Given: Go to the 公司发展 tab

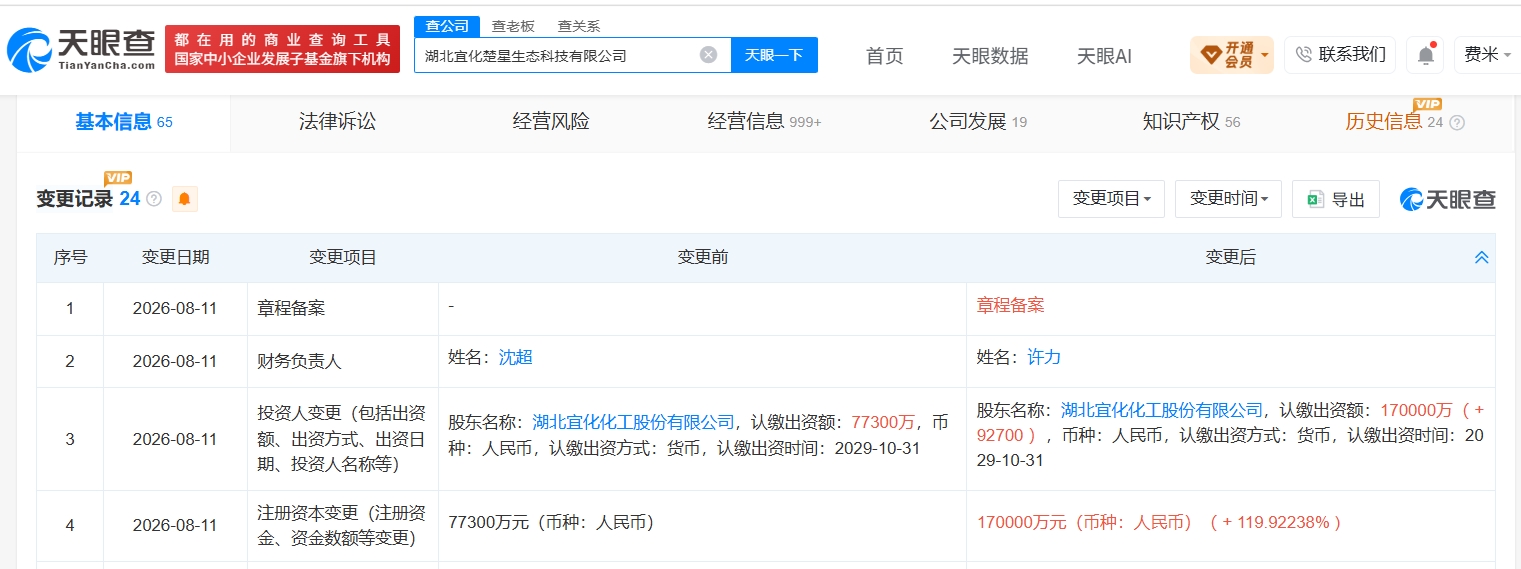Looking at the screenshot, I should pyautogui.click(x=978, y=122).
